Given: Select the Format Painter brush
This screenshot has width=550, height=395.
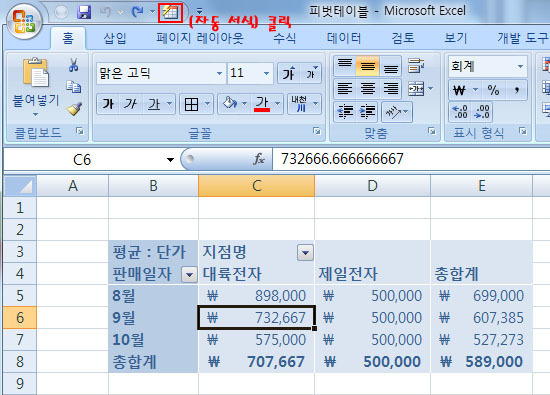Looking at the screenshot, I should tap(74, 109).
